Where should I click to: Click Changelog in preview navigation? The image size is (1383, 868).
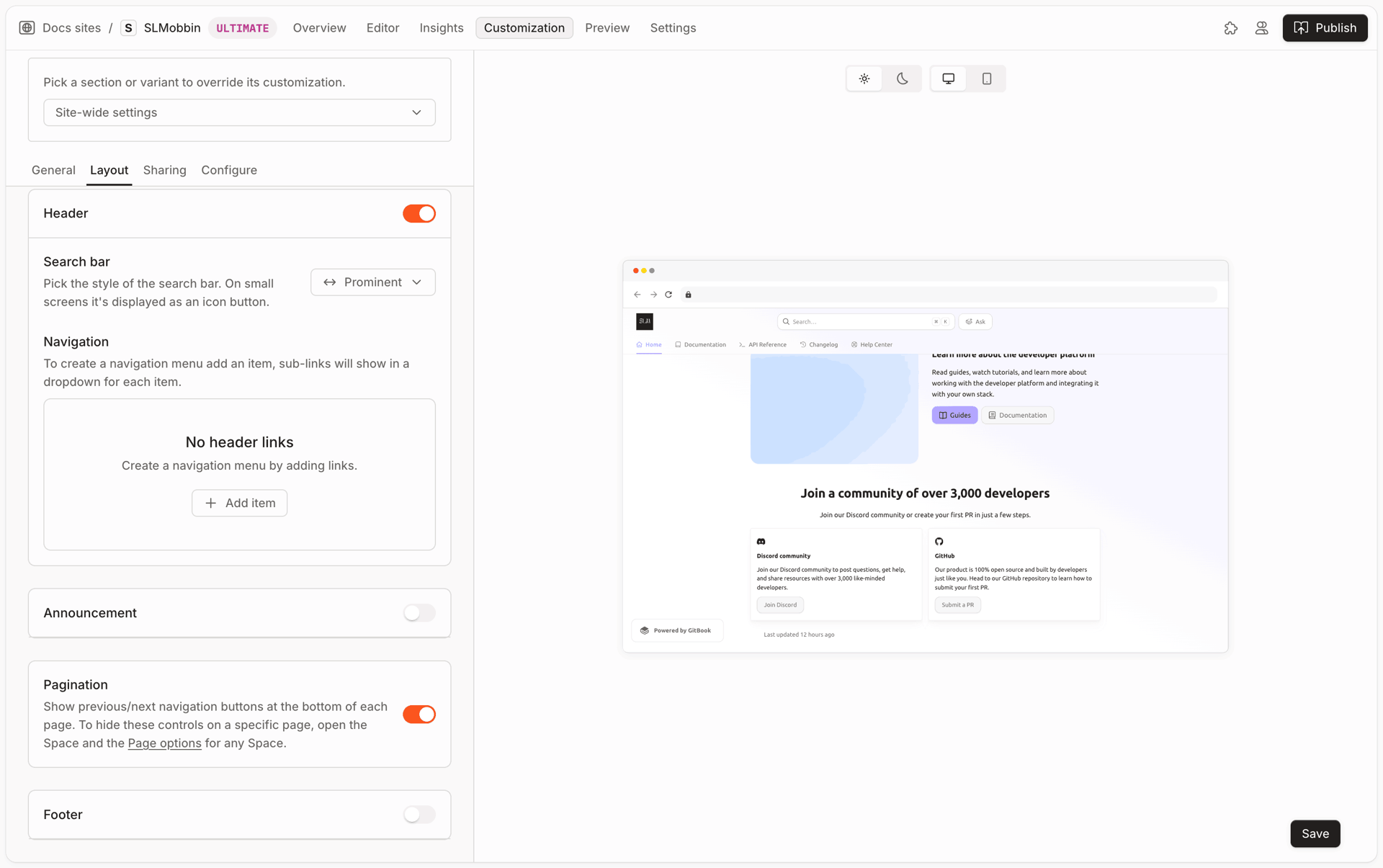point(818,344)
